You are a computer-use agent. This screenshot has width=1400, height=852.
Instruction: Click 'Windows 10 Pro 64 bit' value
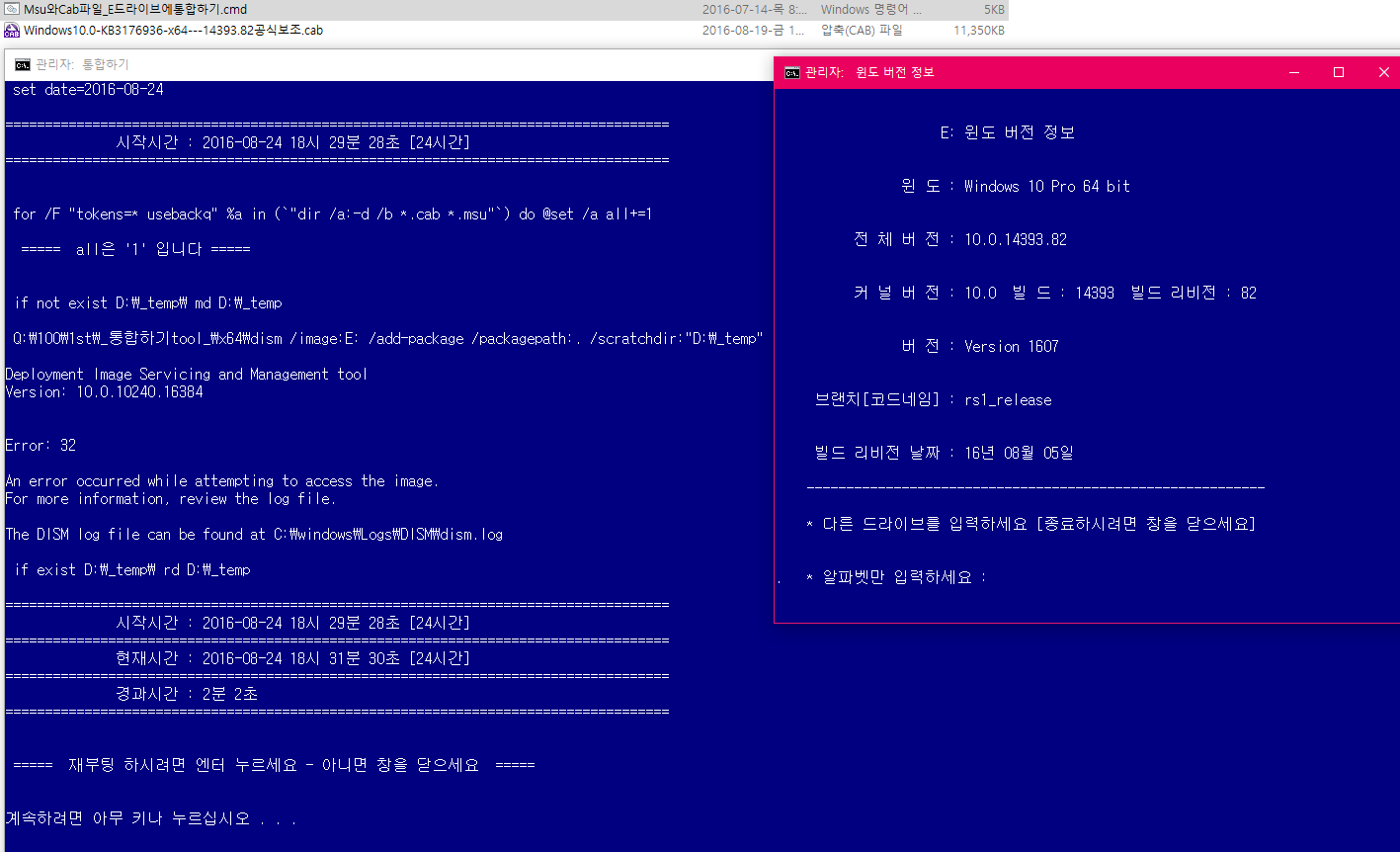[x=1047, y=187]
